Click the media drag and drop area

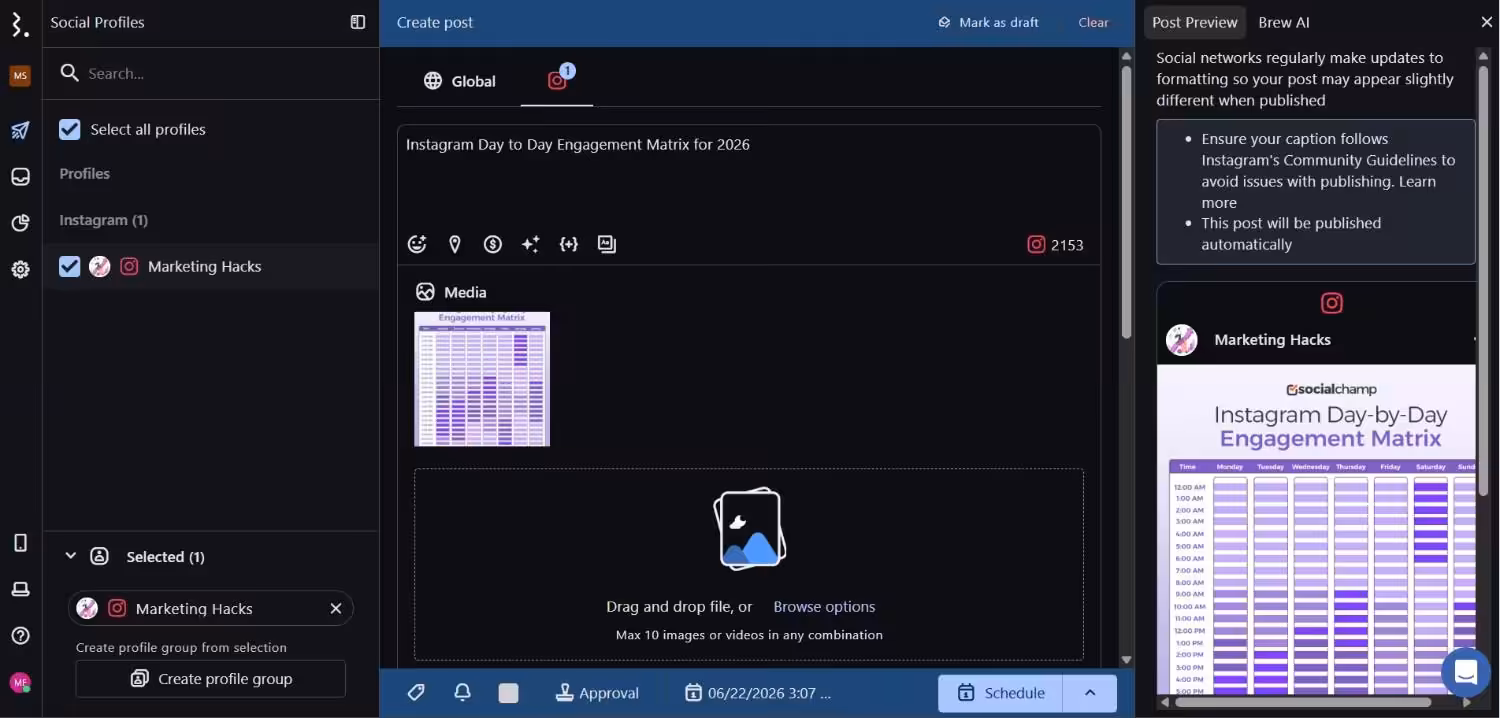click(x=749, y=564)
